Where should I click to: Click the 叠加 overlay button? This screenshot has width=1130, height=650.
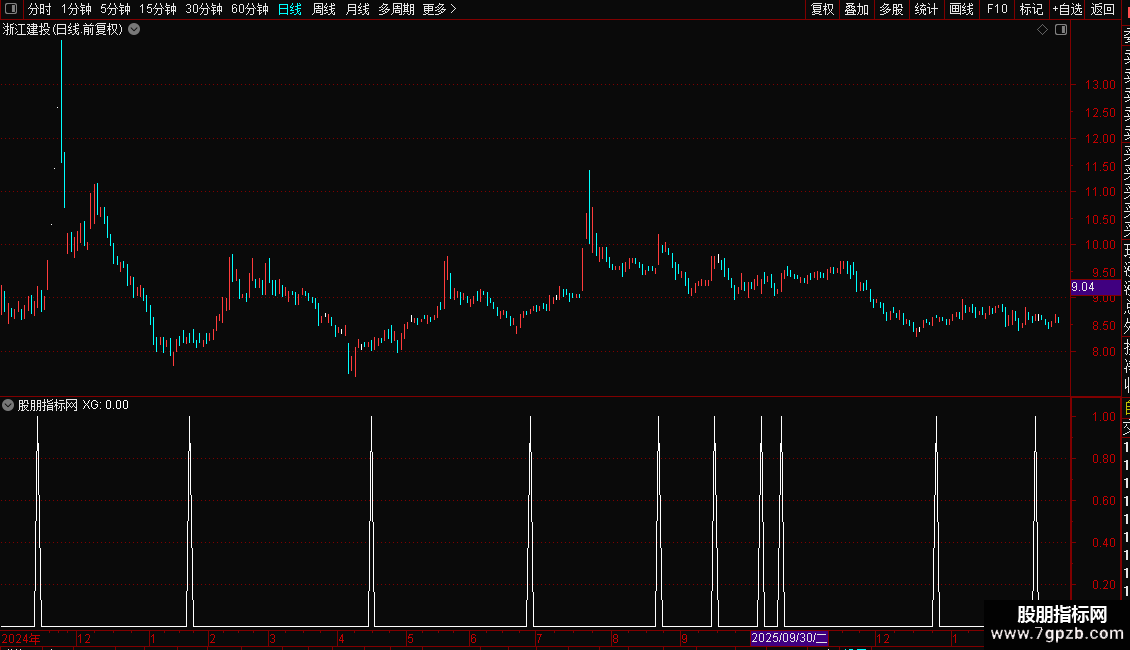tap(856, 9)
